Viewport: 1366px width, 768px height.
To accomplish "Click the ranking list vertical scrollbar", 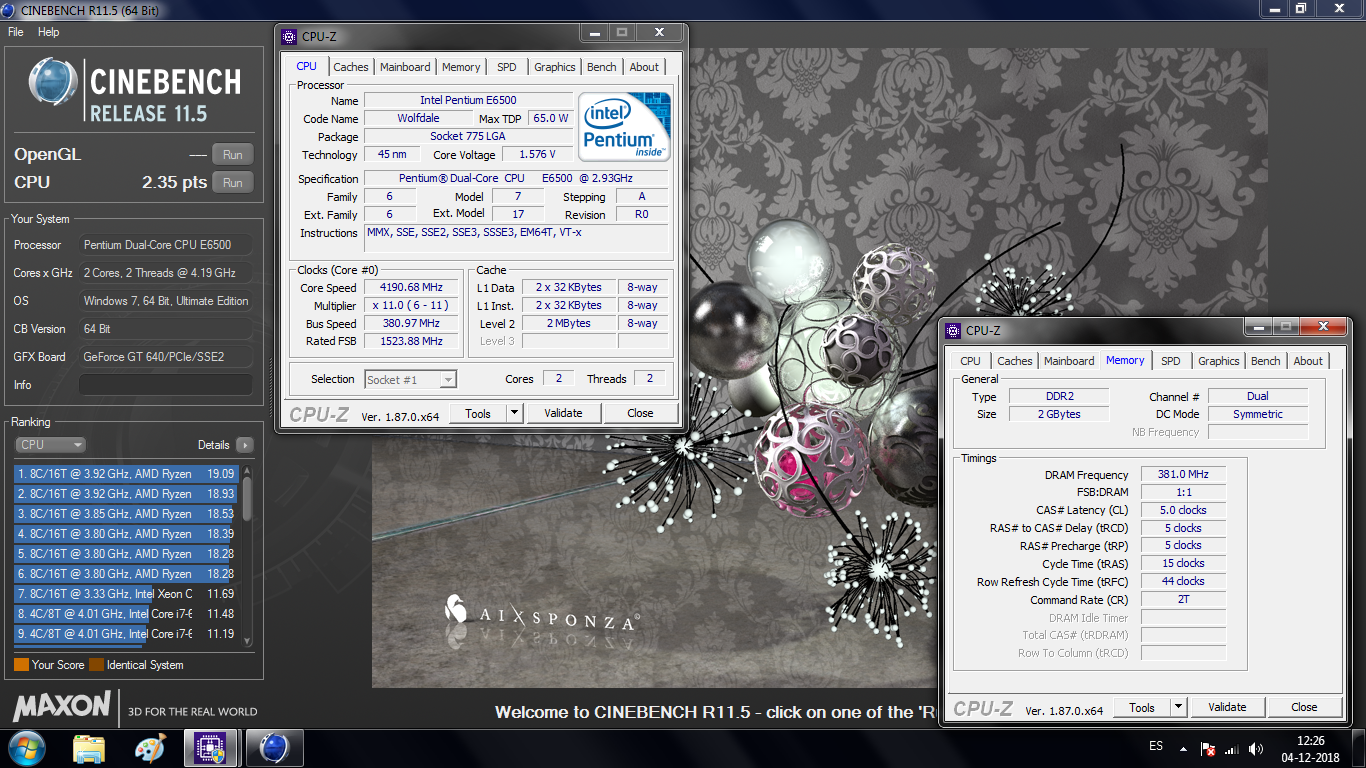I will pyautogui.click(x=247, y=555).
